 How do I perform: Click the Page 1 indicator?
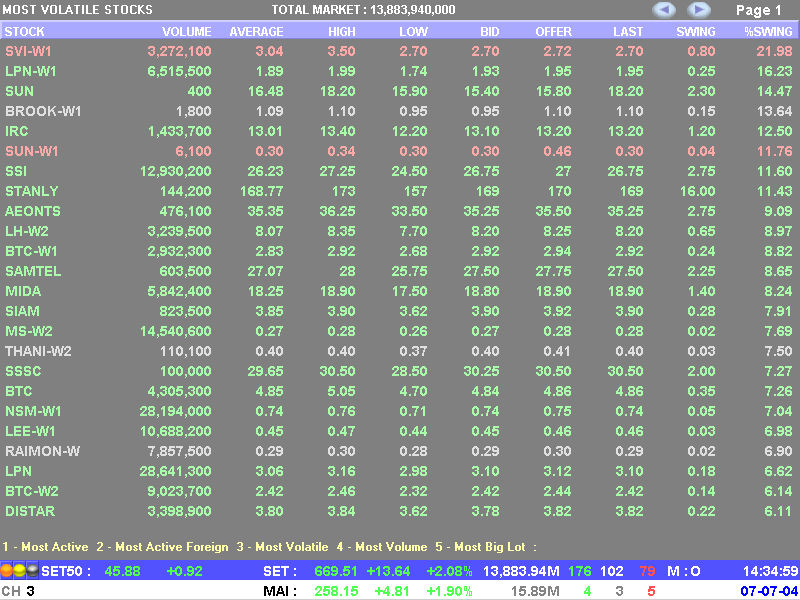(758, 10)
